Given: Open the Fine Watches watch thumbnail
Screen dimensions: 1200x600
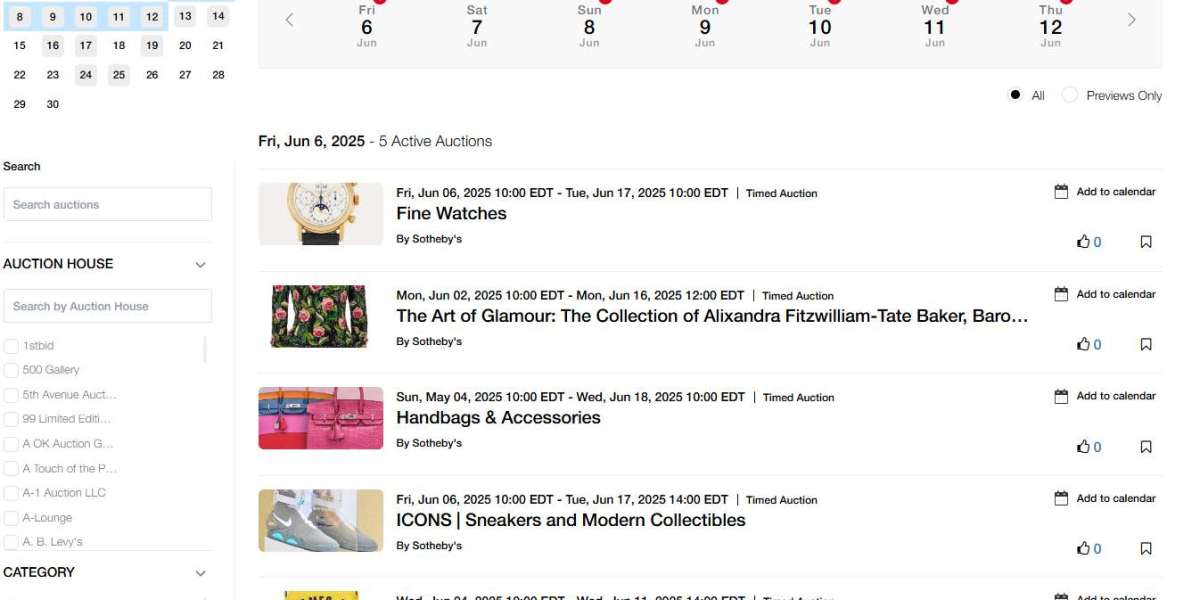Looking at the screenshot, I should coord(321,214).
